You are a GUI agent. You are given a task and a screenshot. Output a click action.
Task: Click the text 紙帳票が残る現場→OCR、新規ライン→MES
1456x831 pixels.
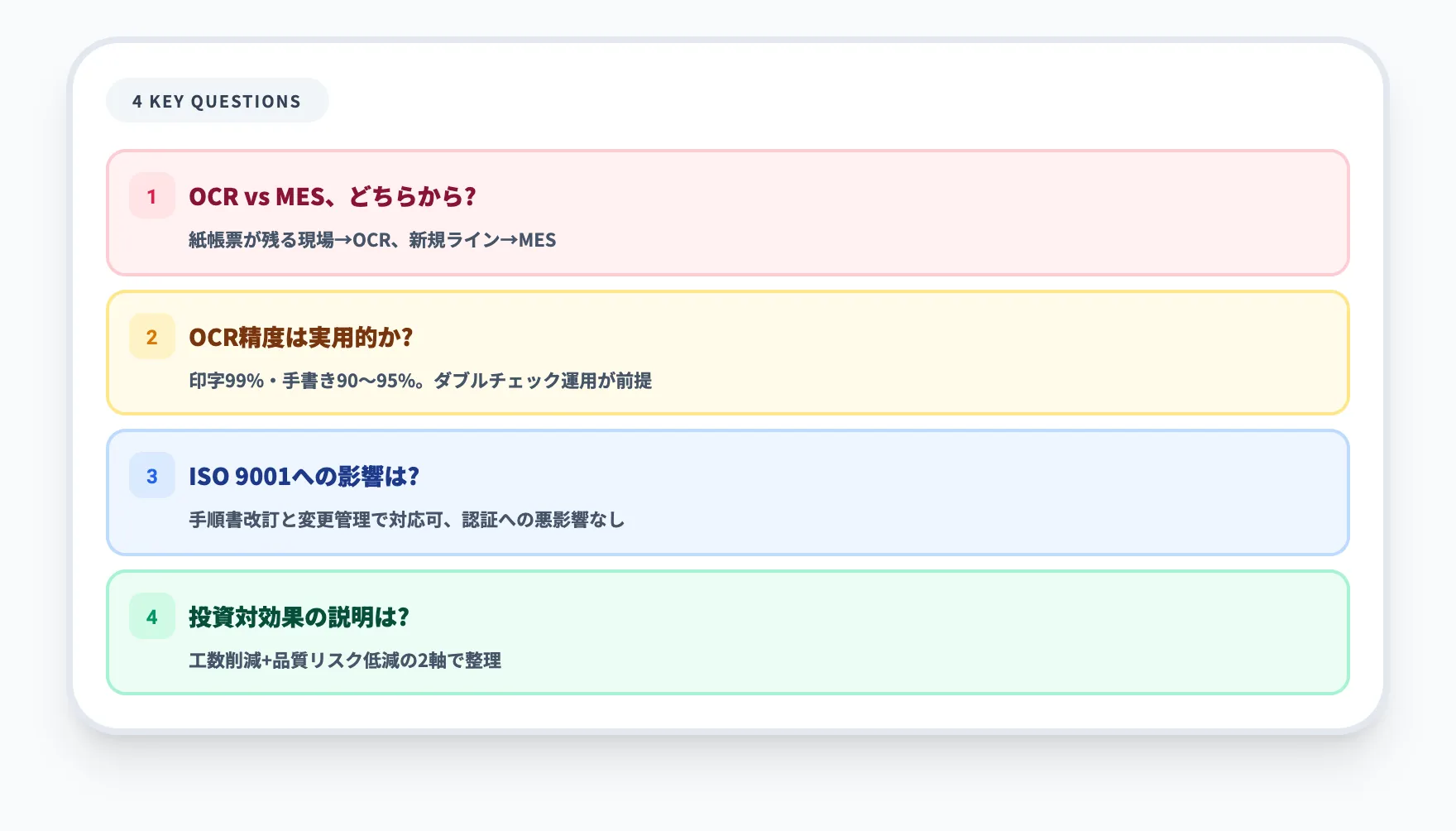372,241
